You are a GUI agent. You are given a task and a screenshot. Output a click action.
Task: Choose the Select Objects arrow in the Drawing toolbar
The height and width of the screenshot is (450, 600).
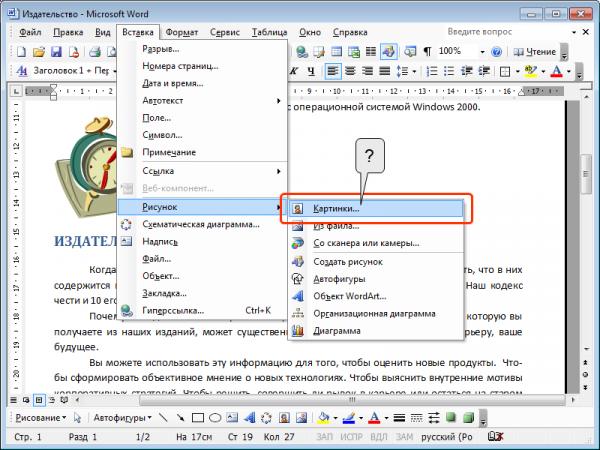(x=77, y=417)
